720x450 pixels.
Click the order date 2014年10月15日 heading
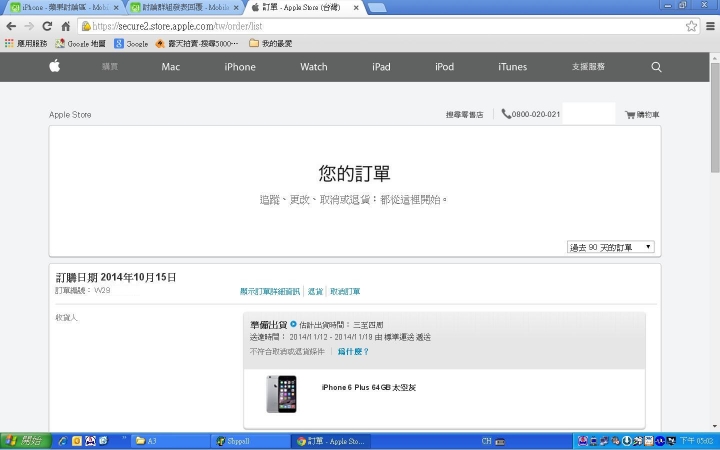click(x=116, y=277)
